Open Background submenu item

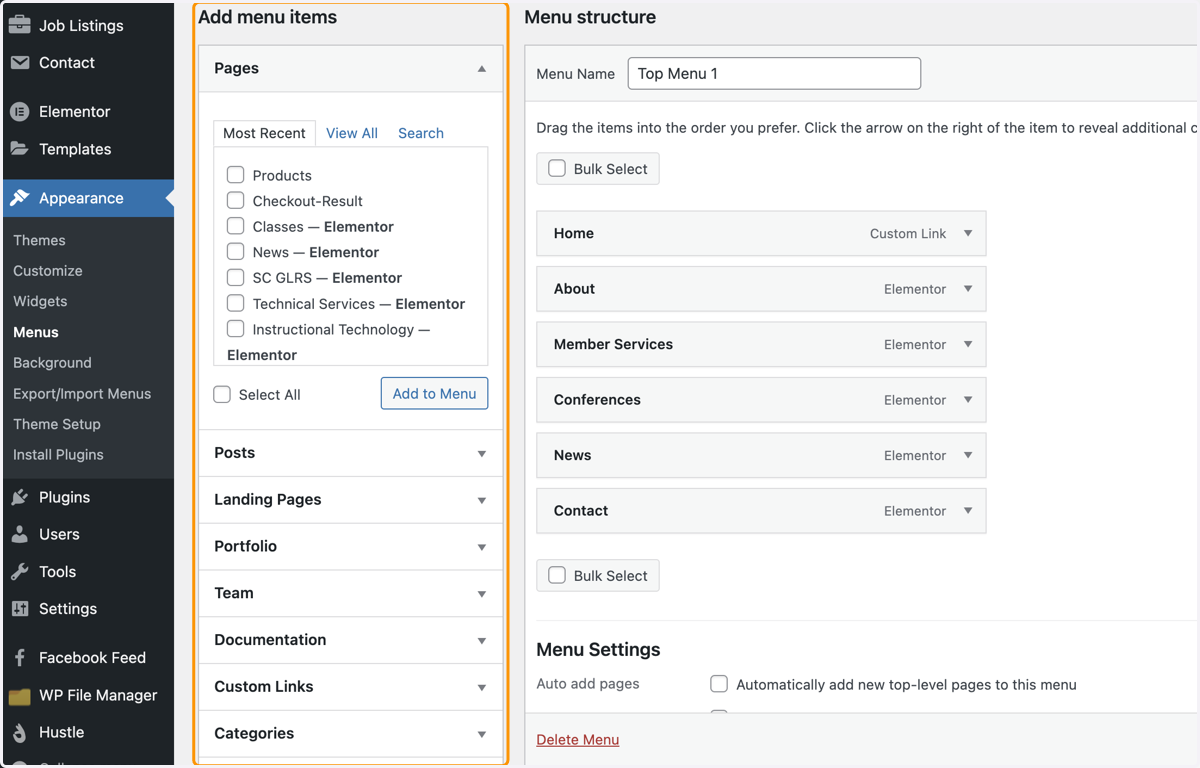point(52,363)
